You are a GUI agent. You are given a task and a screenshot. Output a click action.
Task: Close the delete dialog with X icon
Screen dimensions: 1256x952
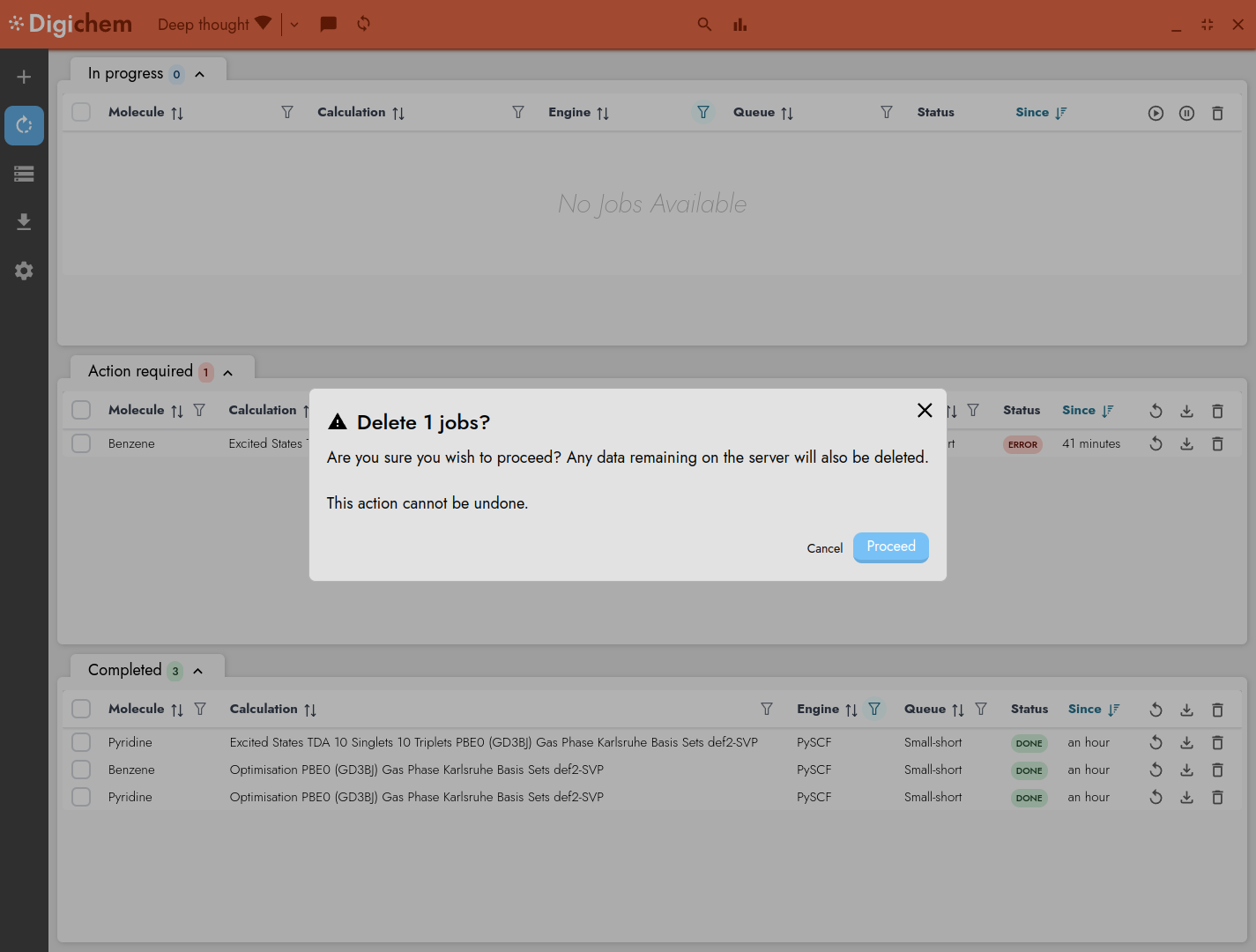pyautogui.click(x=924, y=410)
